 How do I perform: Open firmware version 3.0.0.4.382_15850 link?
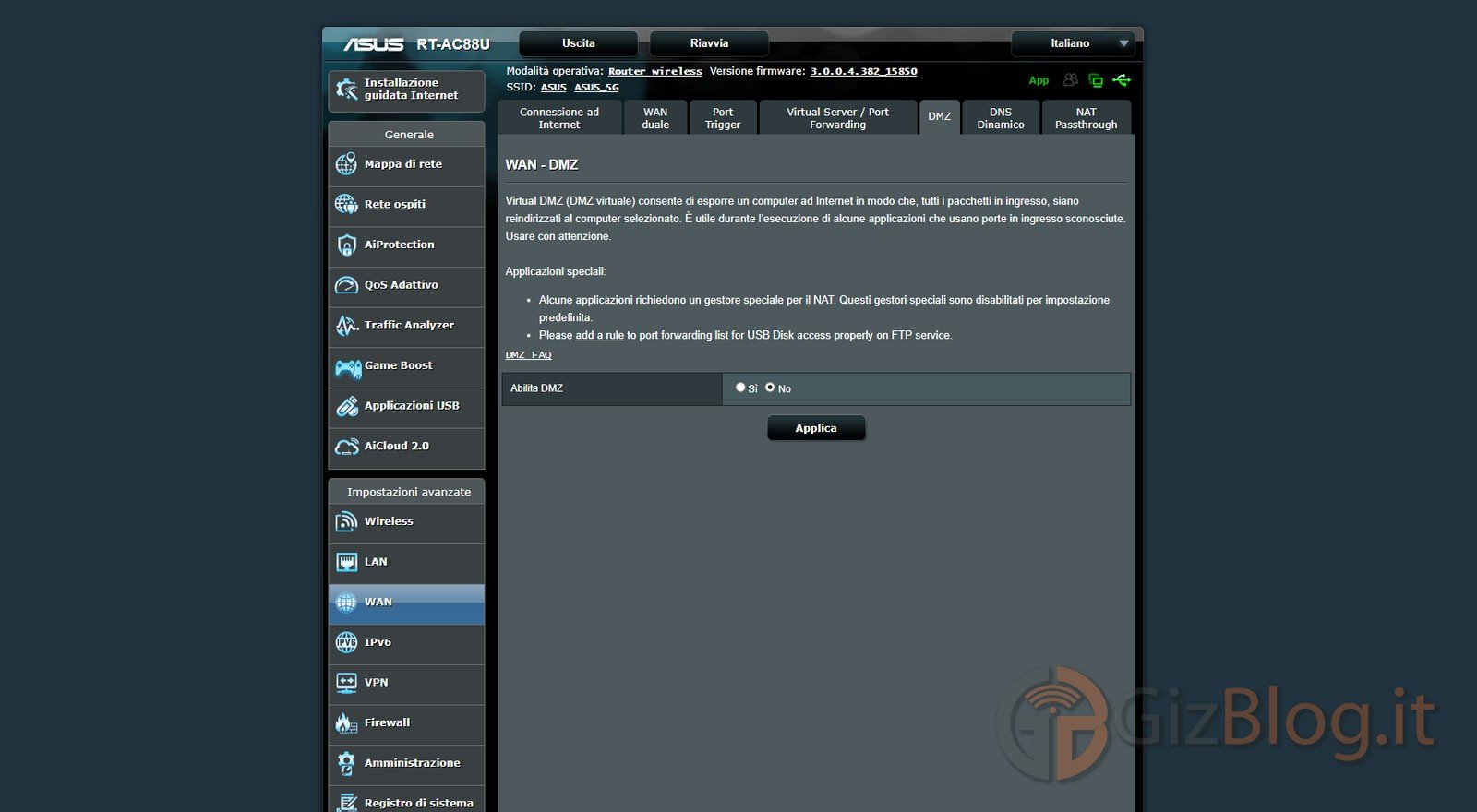tap(864, 71)
